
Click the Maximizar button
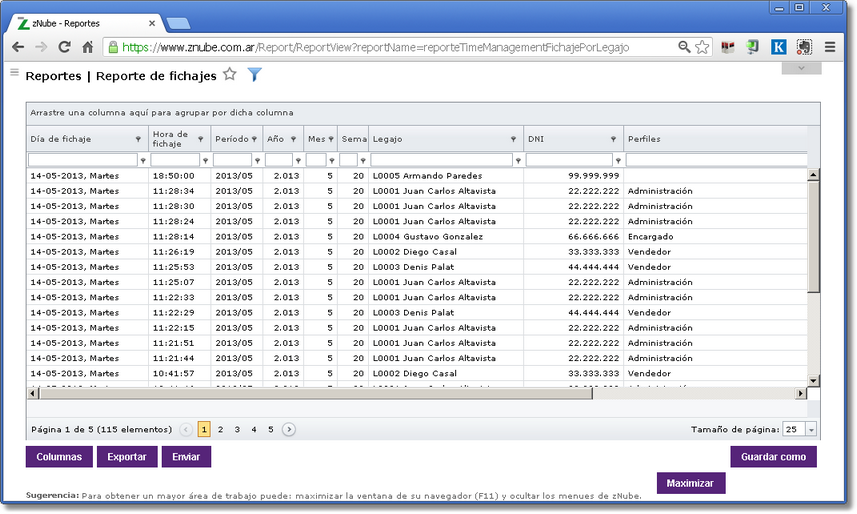click(x=690, y=484)
